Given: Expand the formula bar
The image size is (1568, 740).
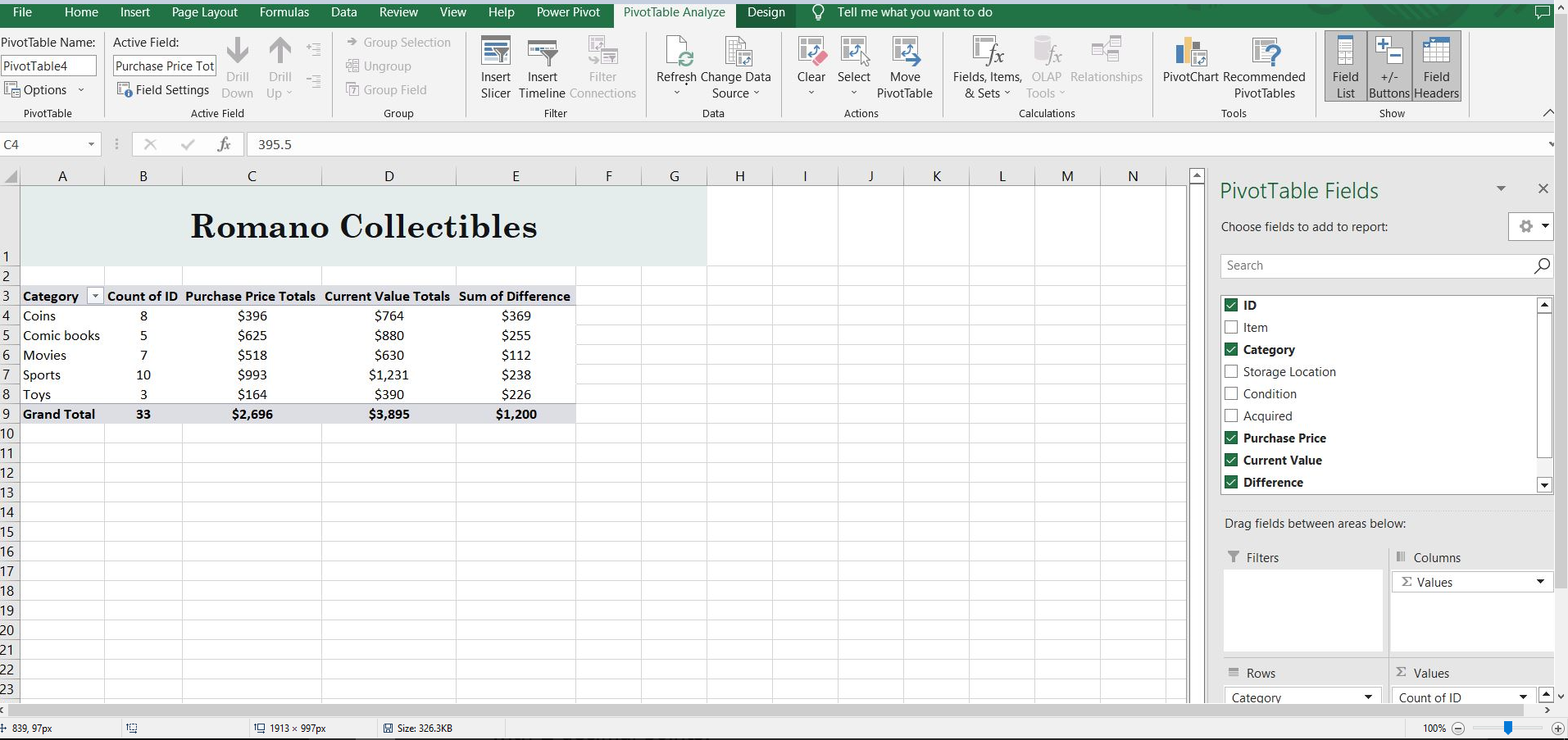Looking at the screenshot, I should 1551,144.
